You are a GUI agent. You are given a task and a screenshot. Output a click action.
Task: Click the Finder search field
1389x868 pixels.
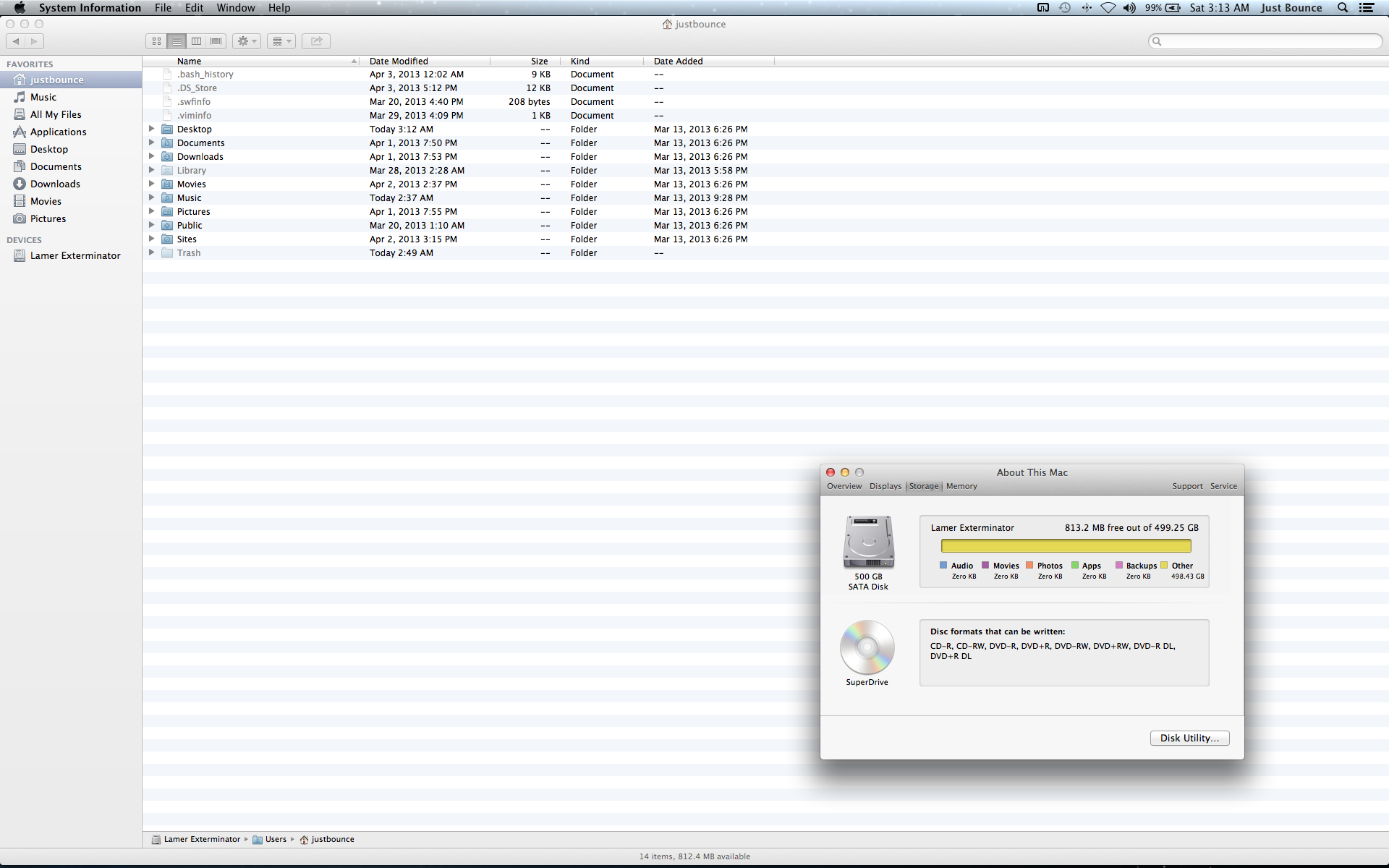[1270, 41]
